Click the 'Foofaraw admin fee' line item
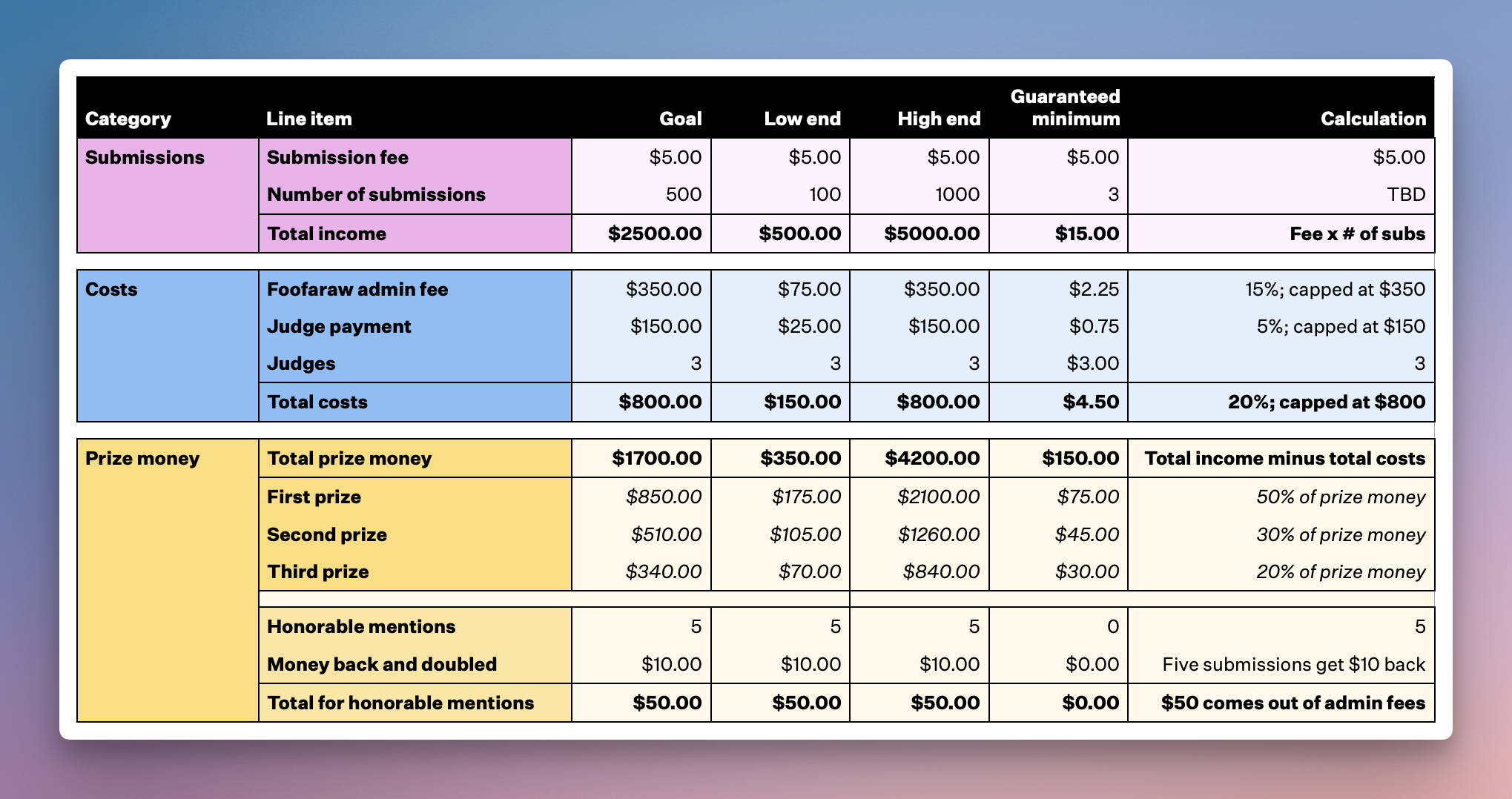 [x=357, y=289]
